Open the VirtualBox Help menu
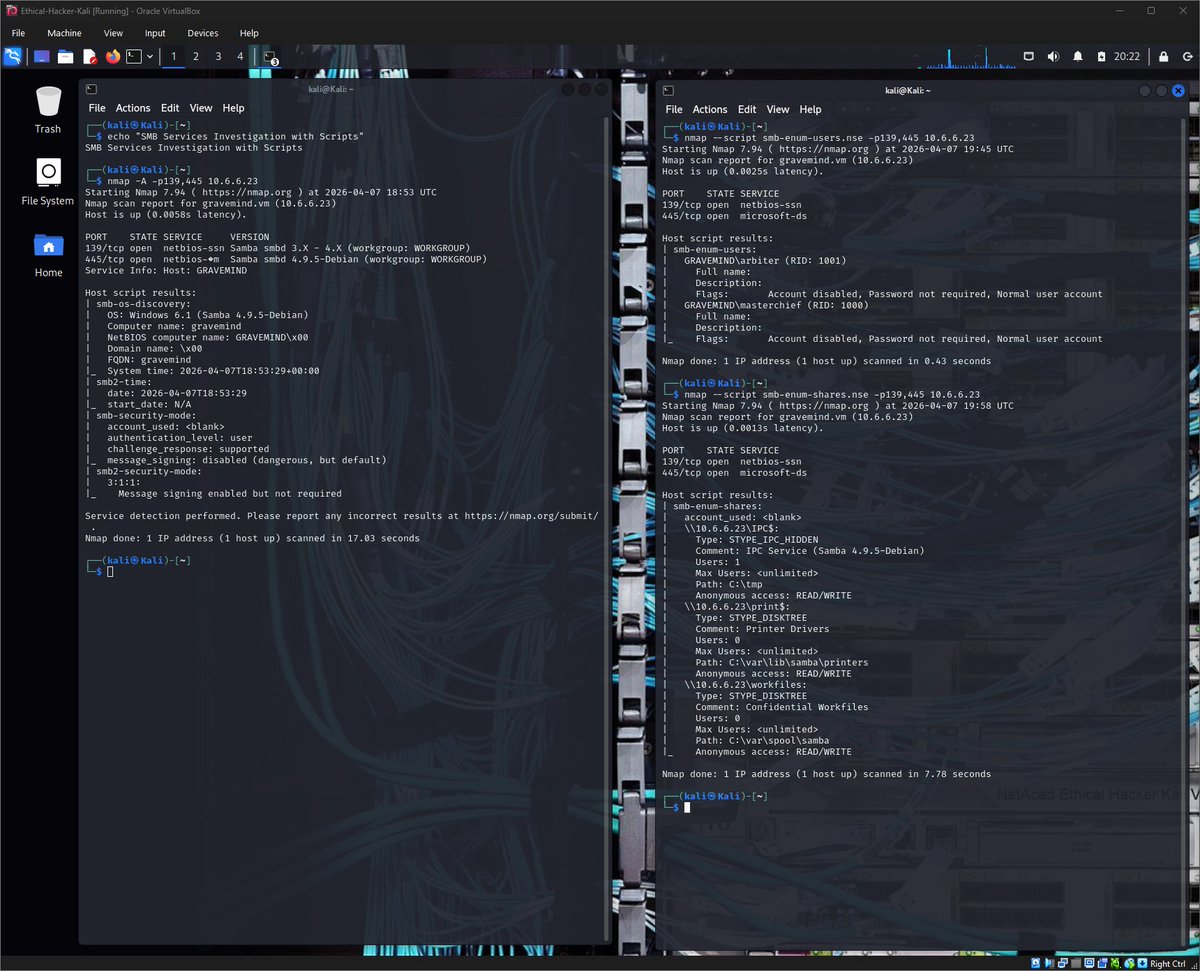 pos(249,33)
